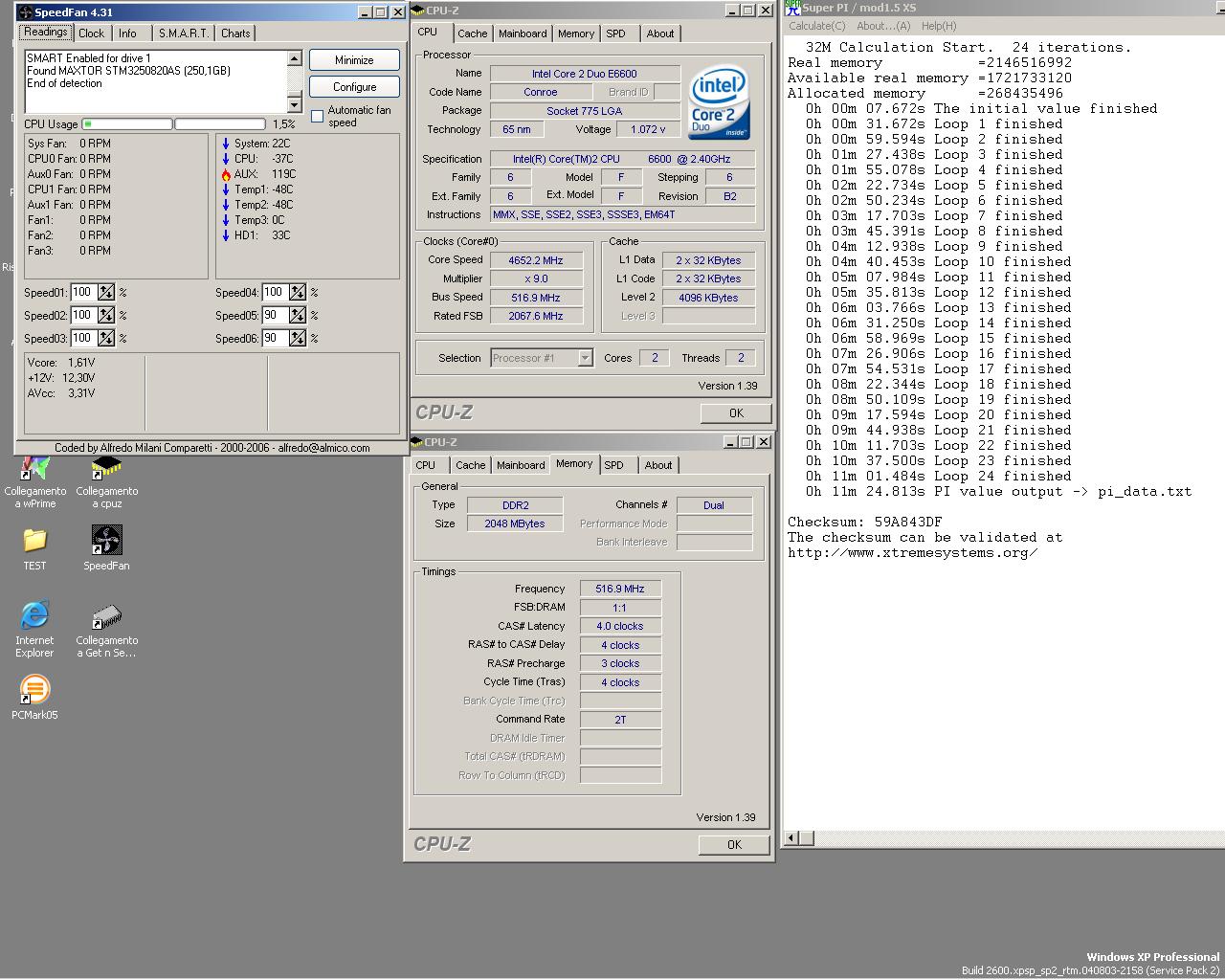This screenshot has height=980, width=1225.
Task: Click the Intel Core 2 Duo logo
Action: coord(720,101)
